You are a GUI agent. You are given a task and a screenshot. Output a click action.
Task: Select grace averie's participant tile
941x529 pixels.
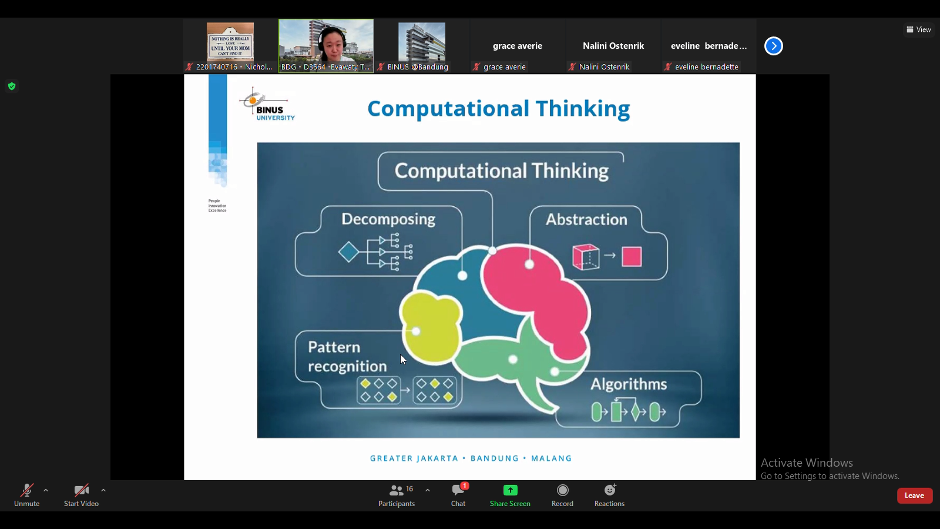click(517, 46)
